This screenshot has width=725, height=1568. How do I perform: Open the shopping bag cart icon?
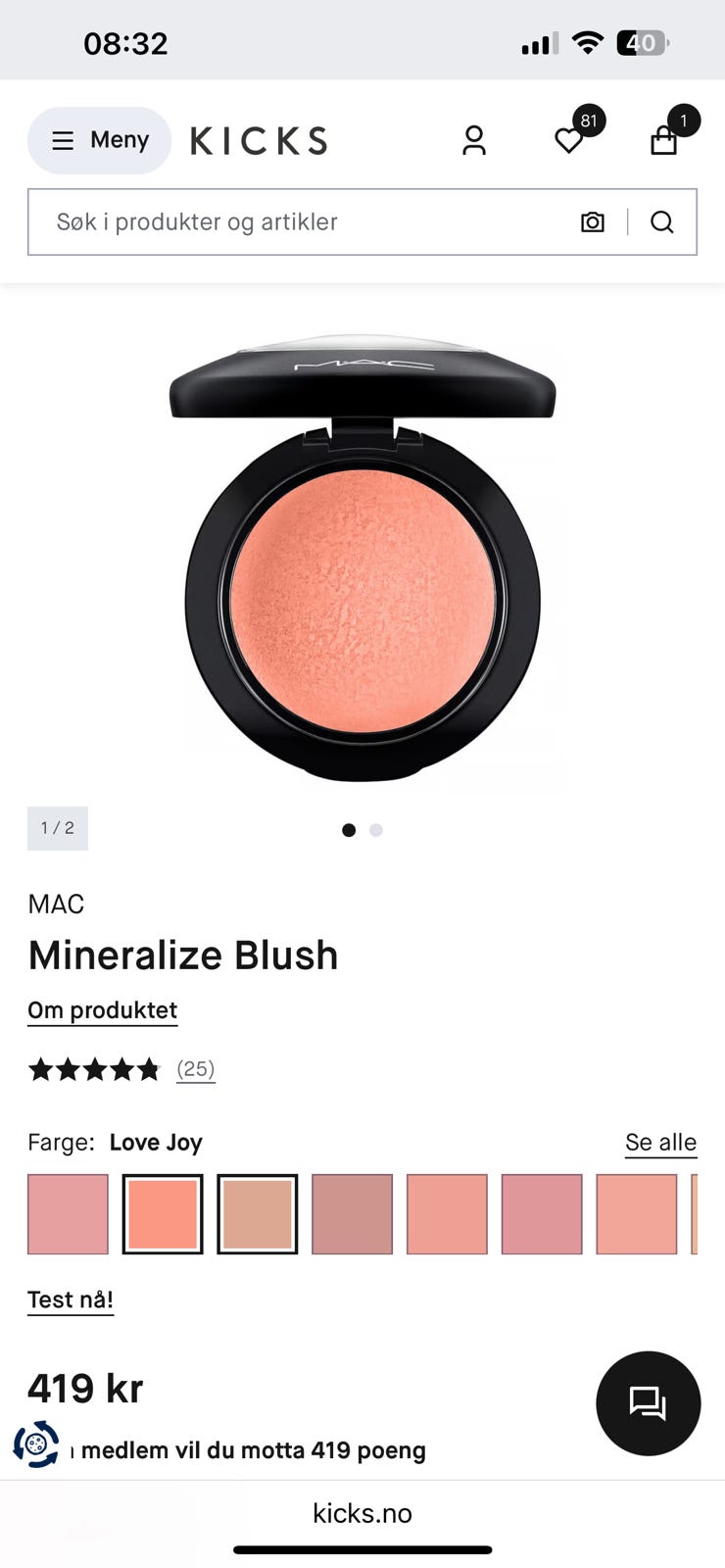(x=664, y=141)
